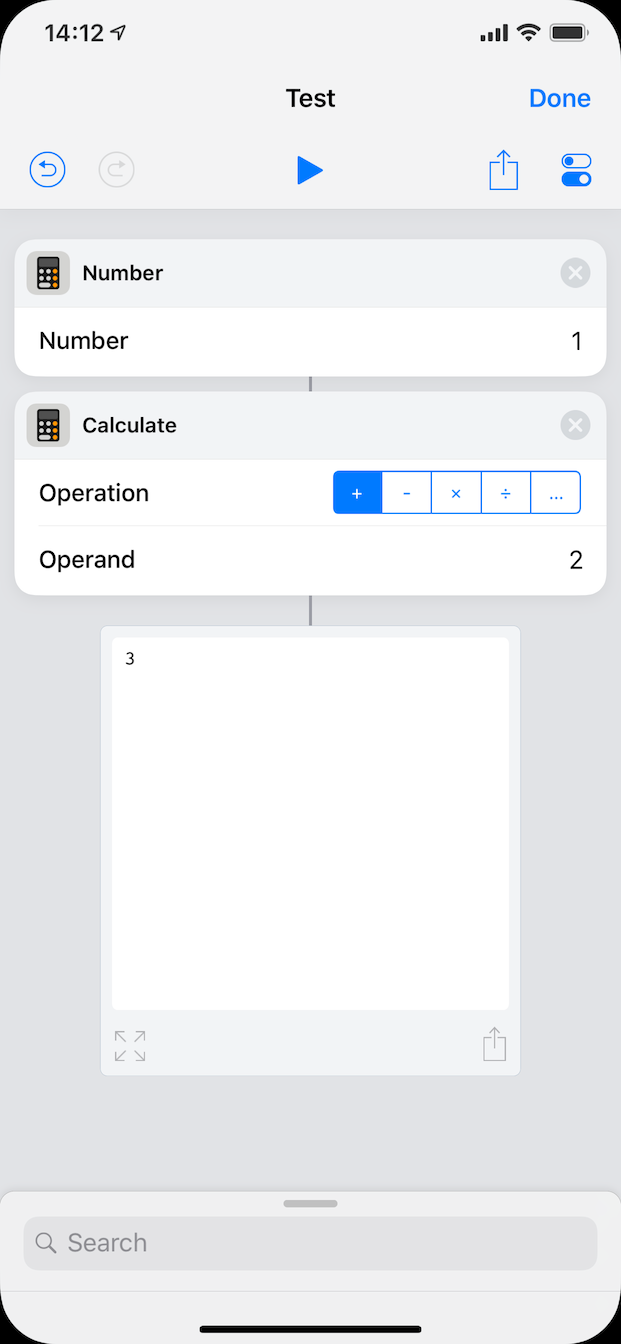621x1344 pixels.
Task: Select the divide operation
Action: pyautogui.click(x=506, y=493)
